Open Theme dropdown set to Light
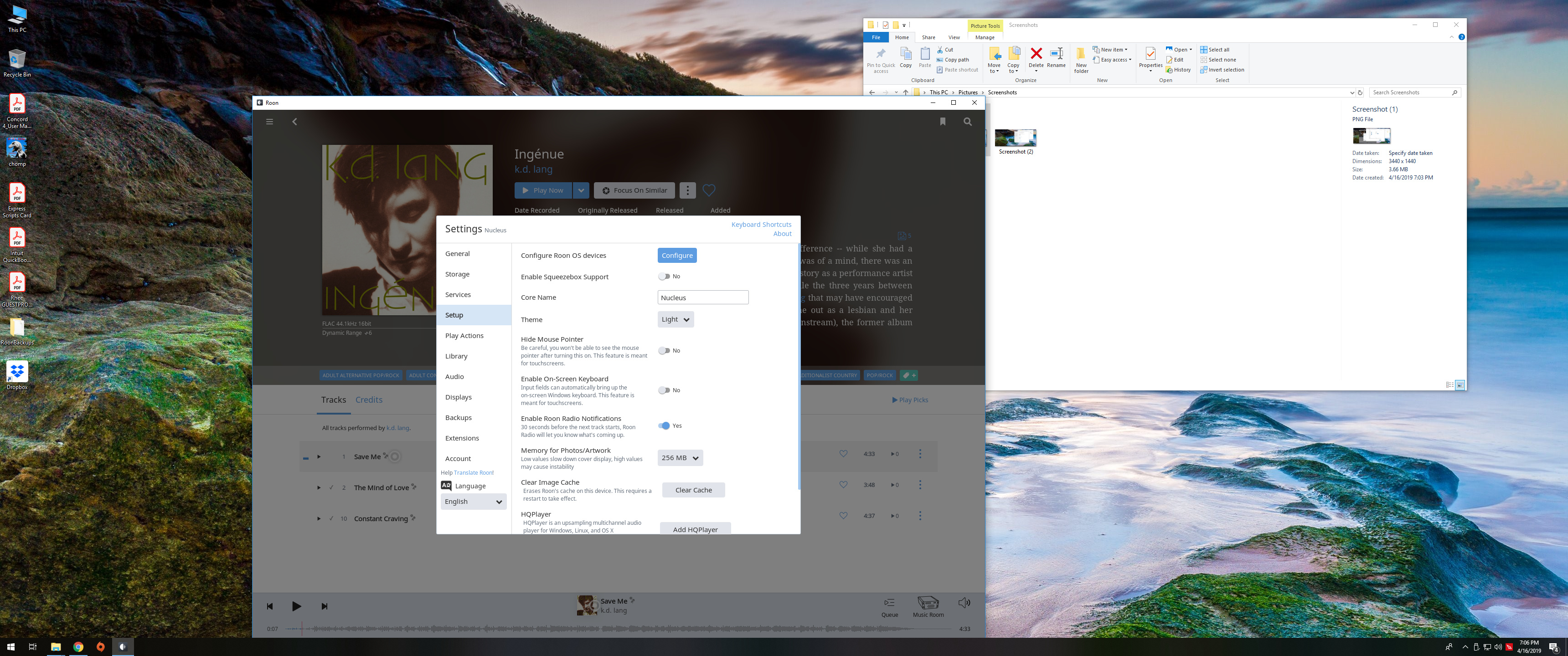 tap(676, 319)
